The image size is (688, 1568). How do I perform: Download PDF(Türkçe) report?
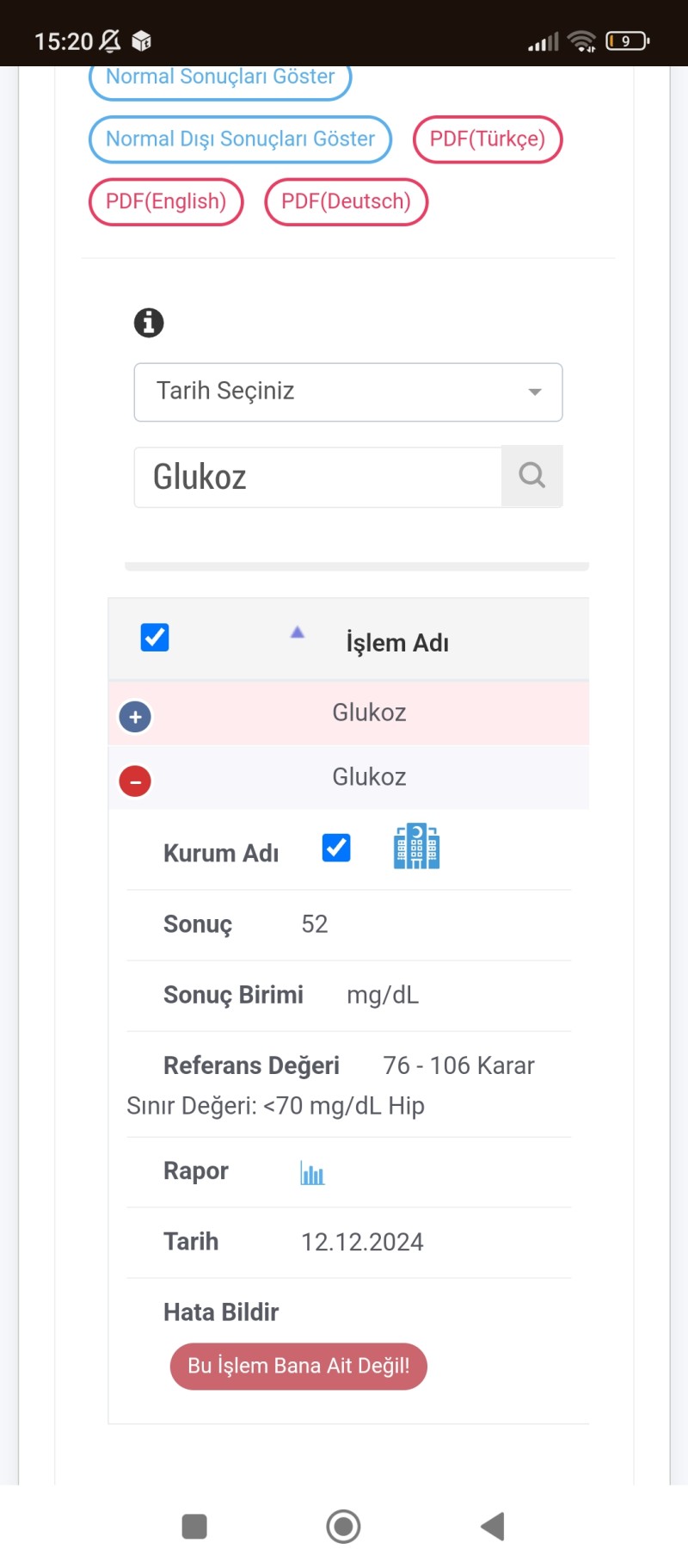tap(488, 139)
